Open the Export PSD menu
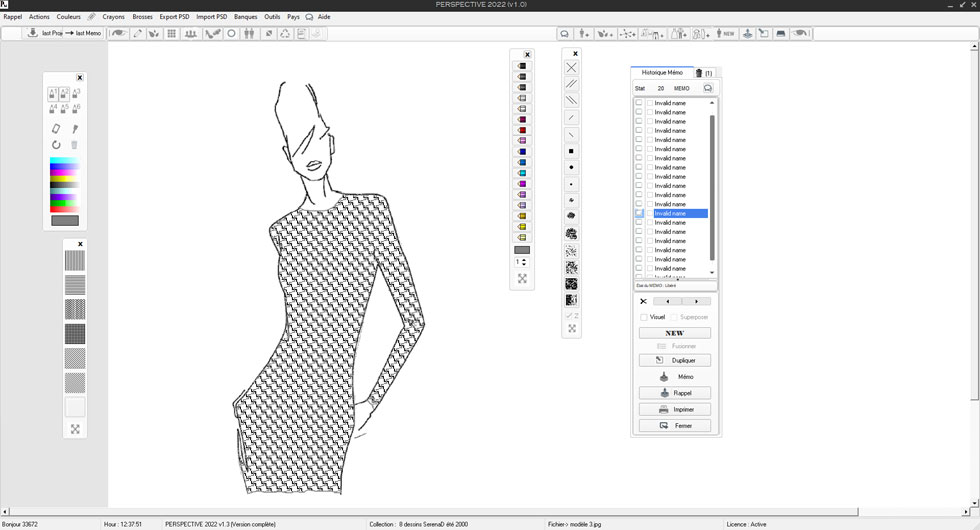 coord(174,17)
